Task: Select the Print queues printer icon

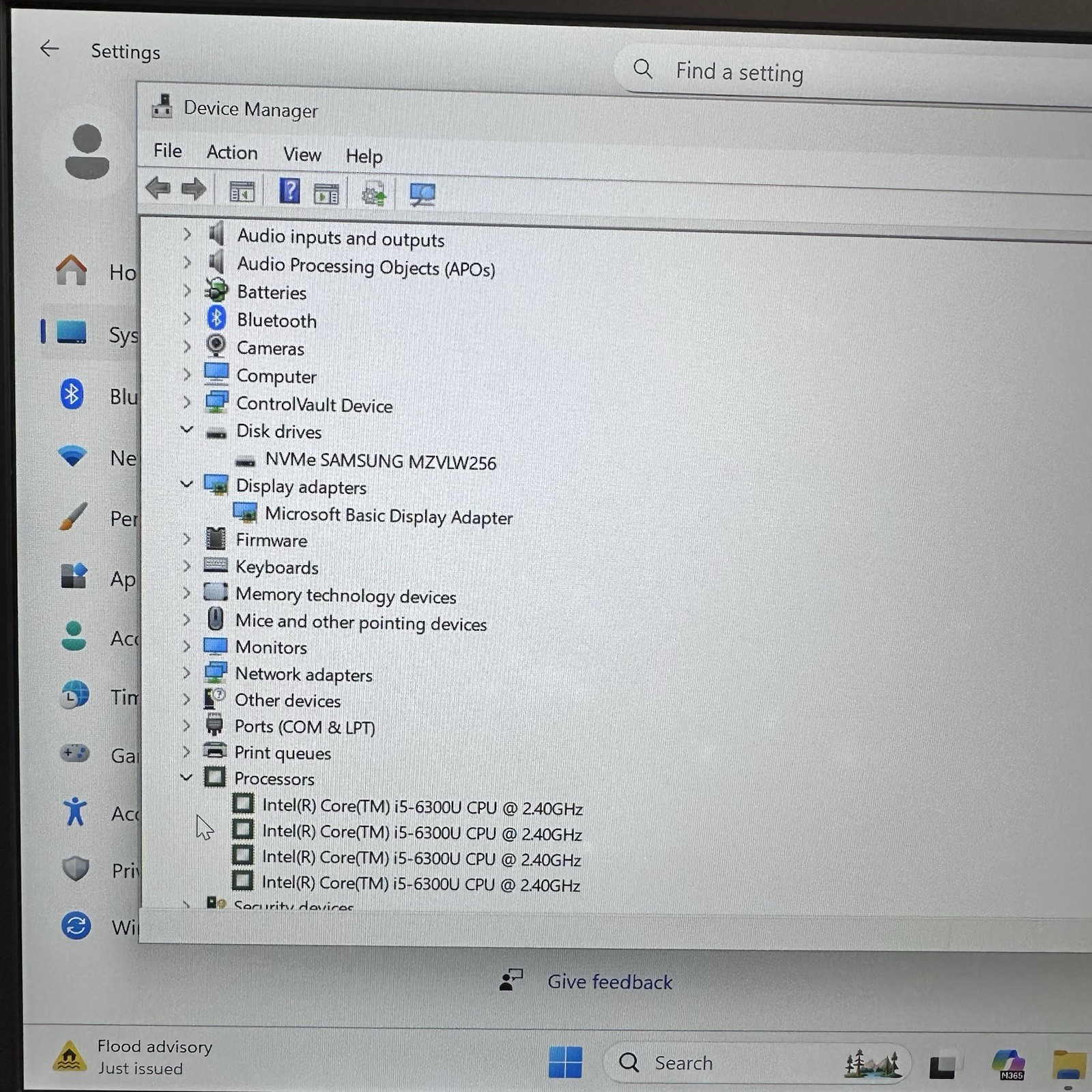Action: point(214,751)
